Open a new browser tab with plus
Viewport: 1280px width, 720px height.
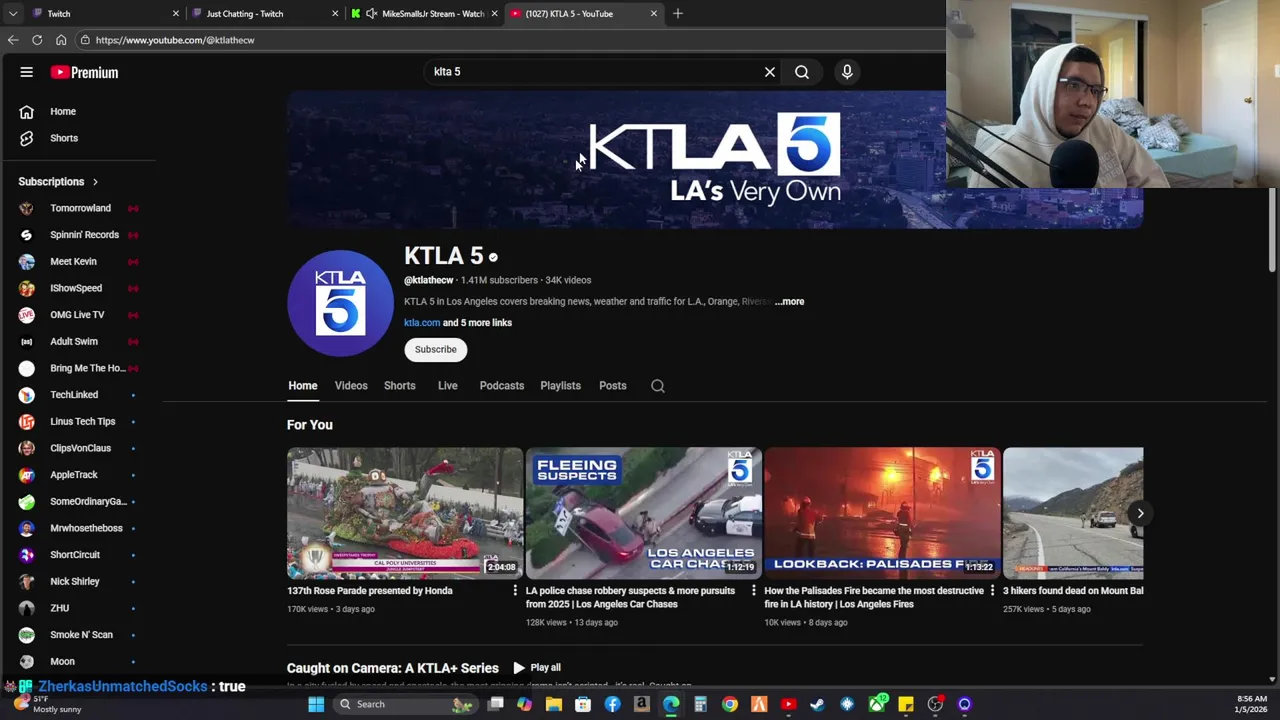coord(678,14)
